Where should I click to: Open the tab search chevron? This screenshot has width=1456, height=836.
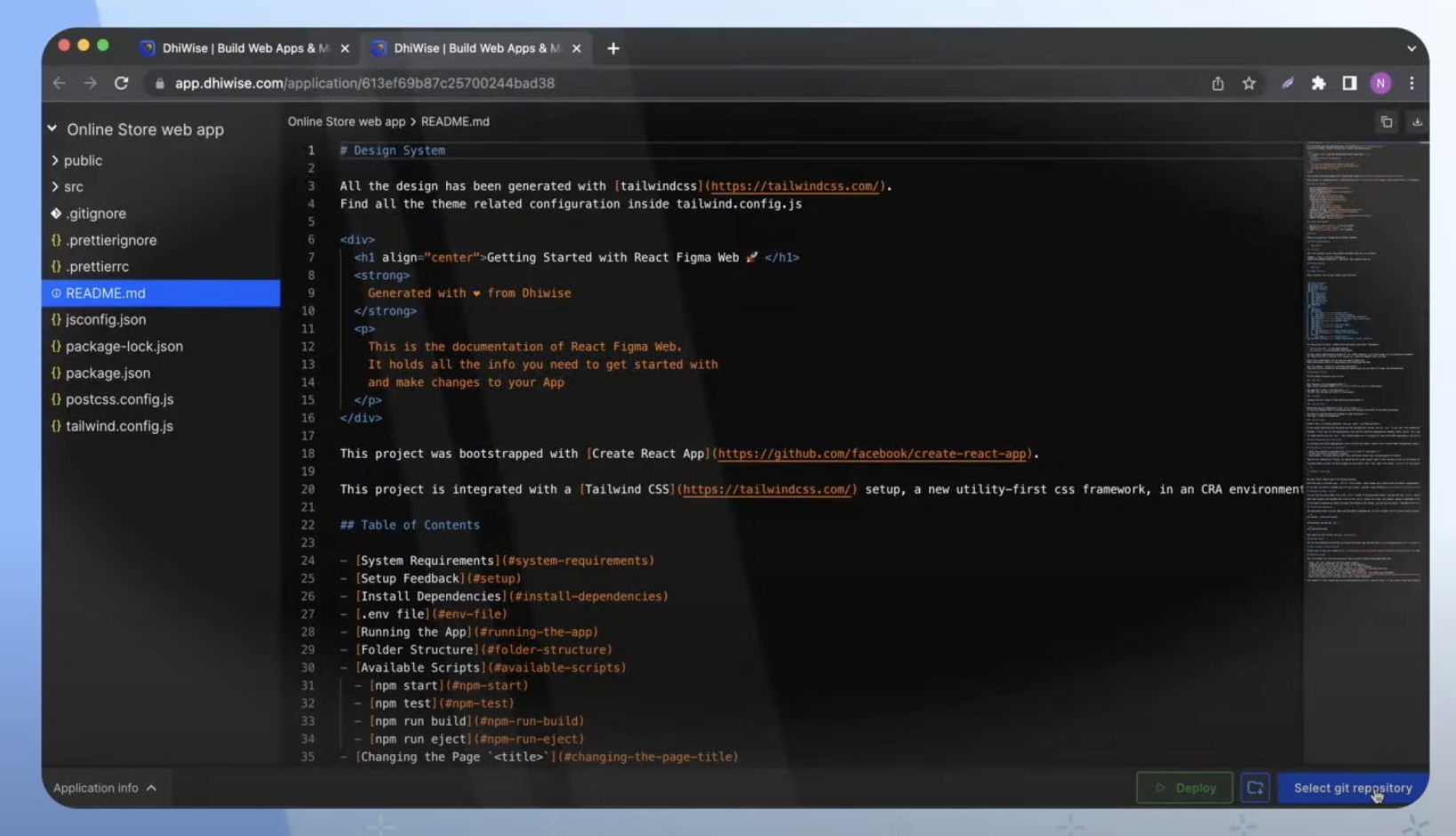(x=1412, y=49)
